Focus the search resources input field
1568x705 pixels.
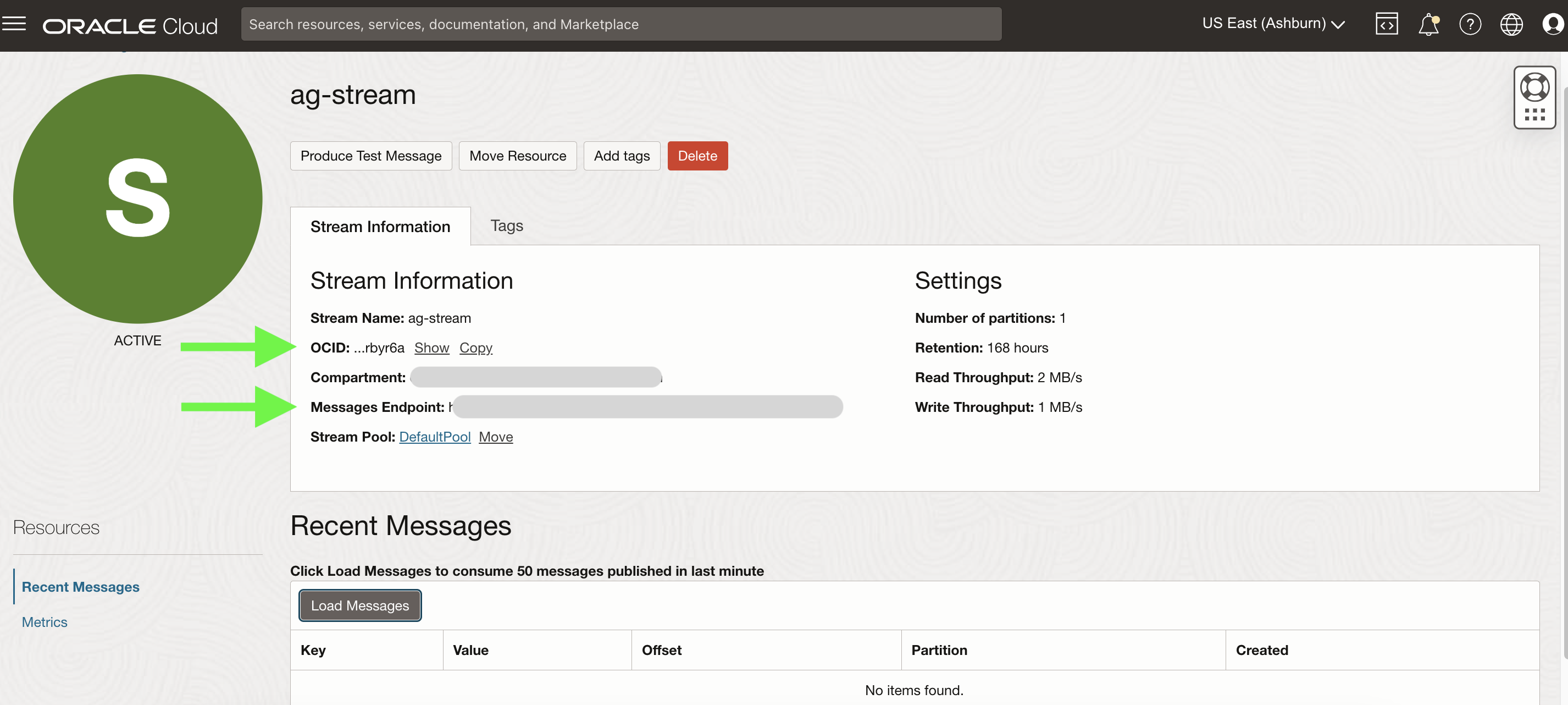coord(621,24)
